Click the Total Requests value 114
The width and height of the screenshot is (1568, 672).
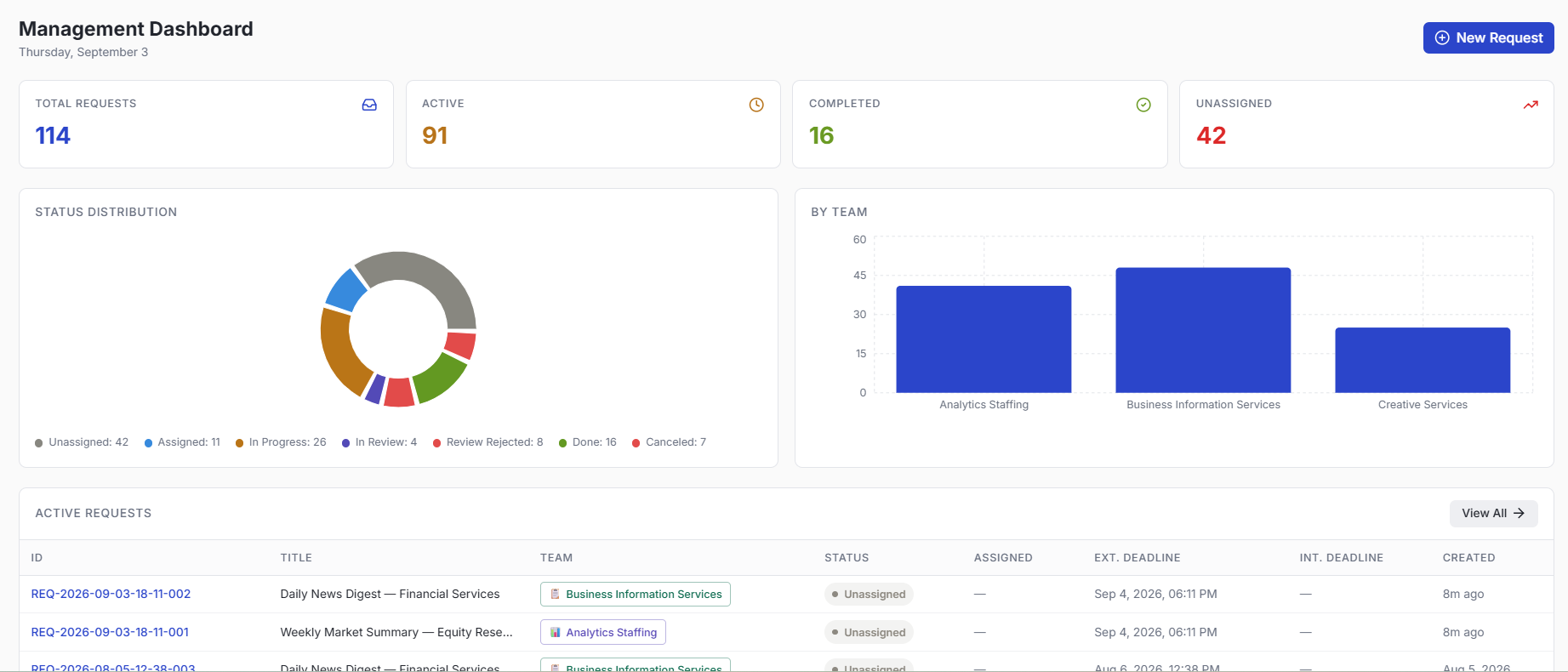point(53,136)
